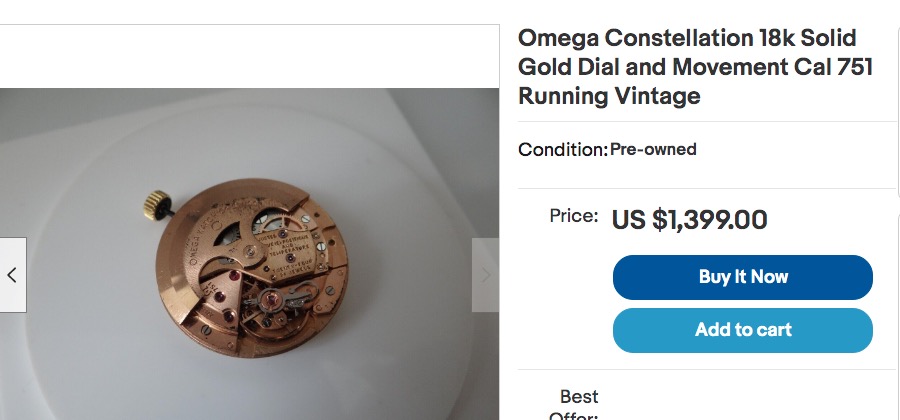Select "Omega Constellation 18k Solid" title line
900x420 pixels.
click(687, 38)
